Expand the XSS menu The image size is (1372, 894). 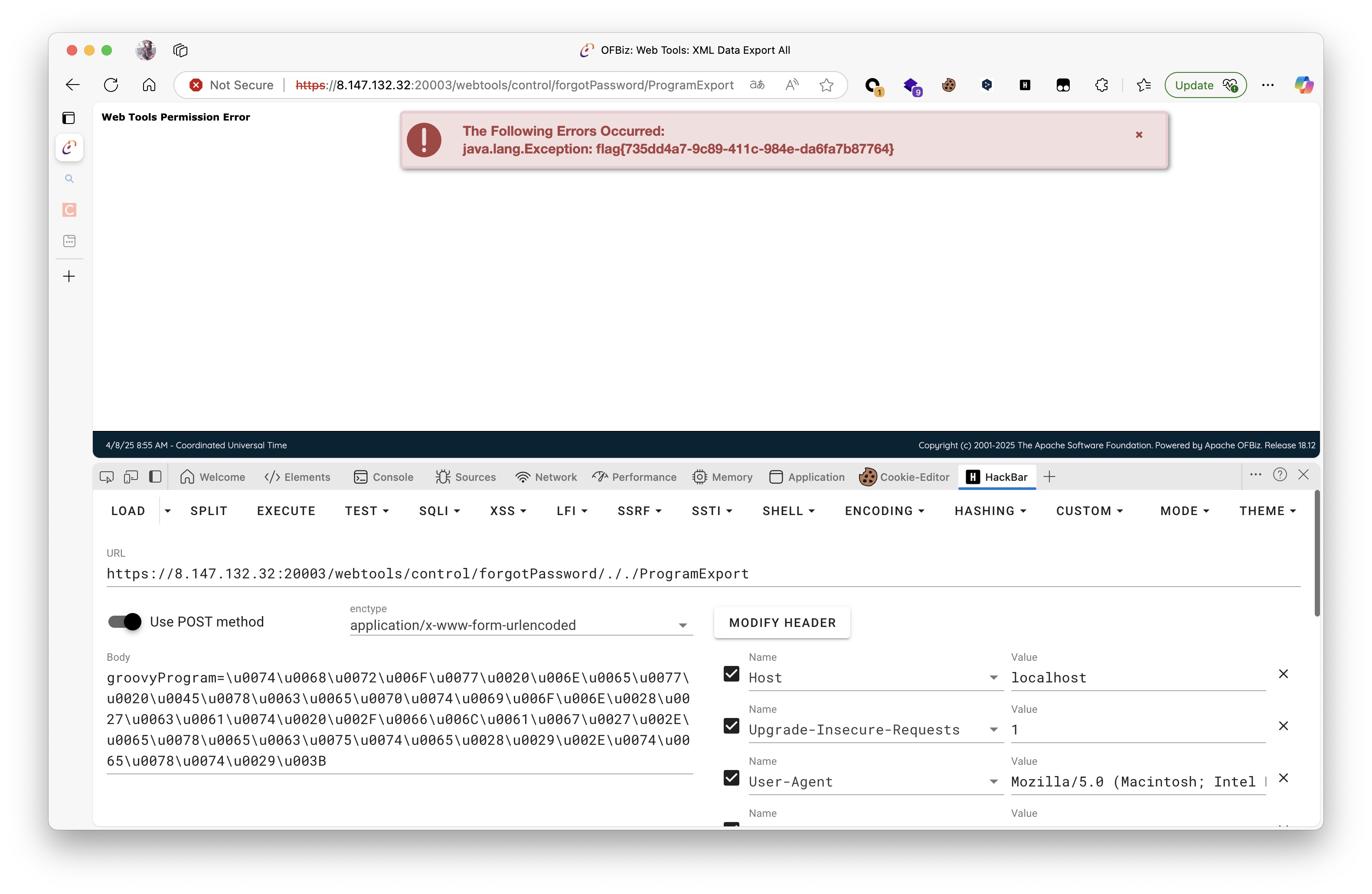pos(508,511)
